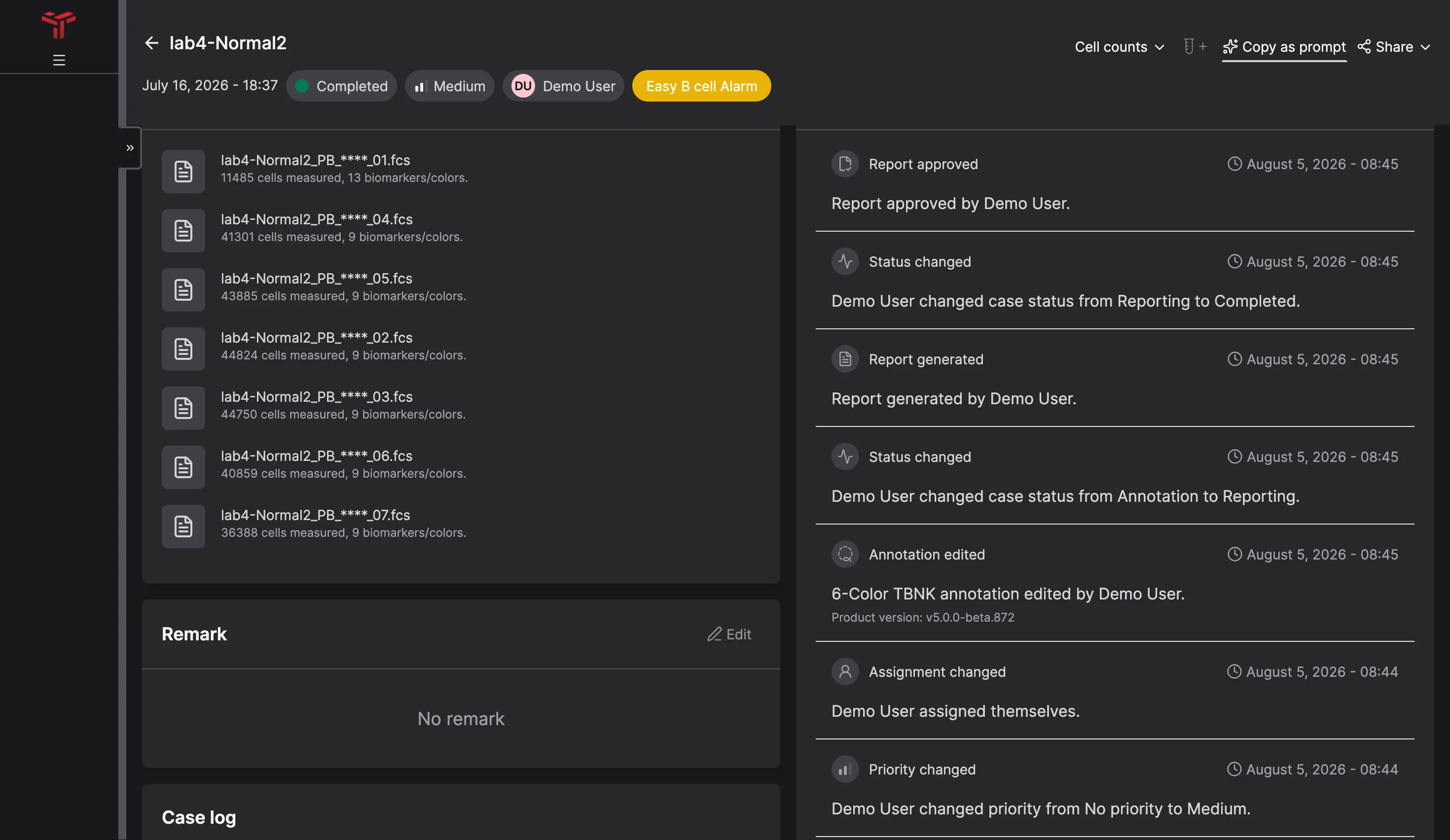This screenshot has width=1450, height=840.
Task: Select file name lab4-Normal2_PB_****_04.fcs
Action: (317, 219)
